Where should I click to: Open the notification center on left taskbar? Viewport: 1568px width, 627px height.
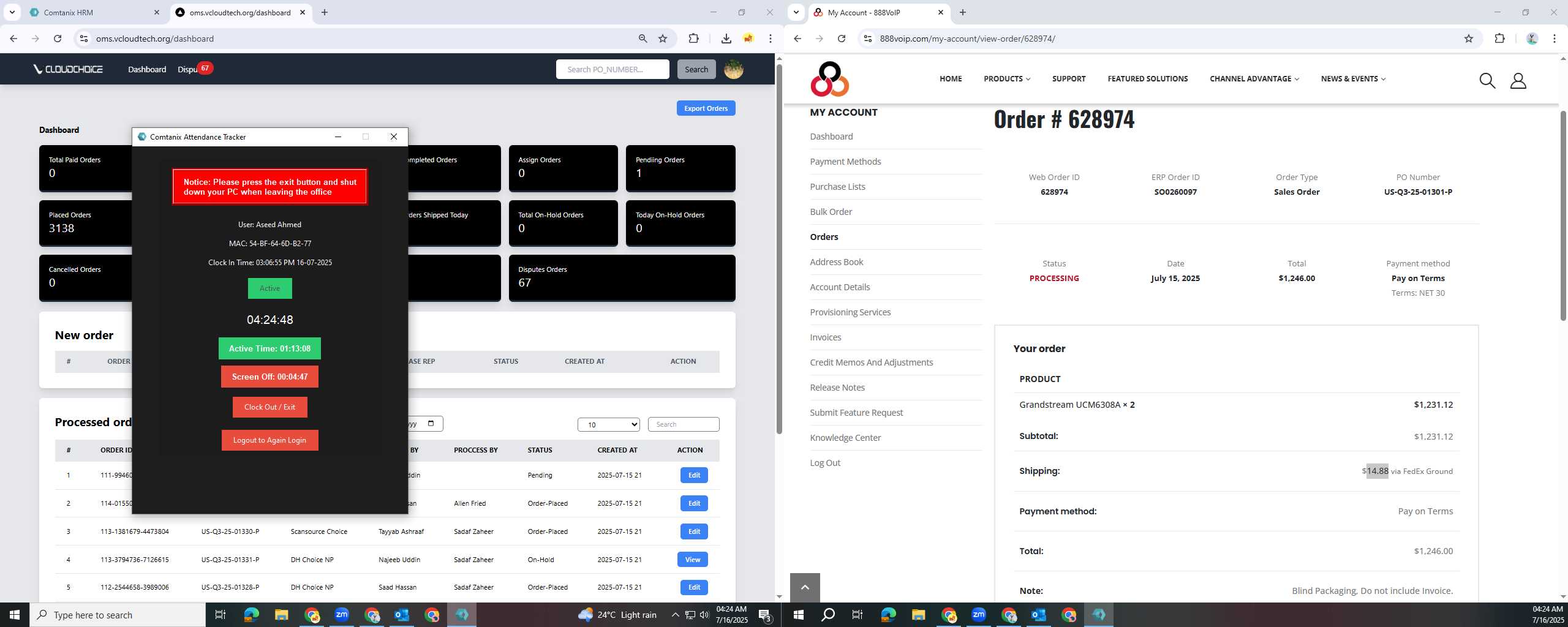[766, 615]
